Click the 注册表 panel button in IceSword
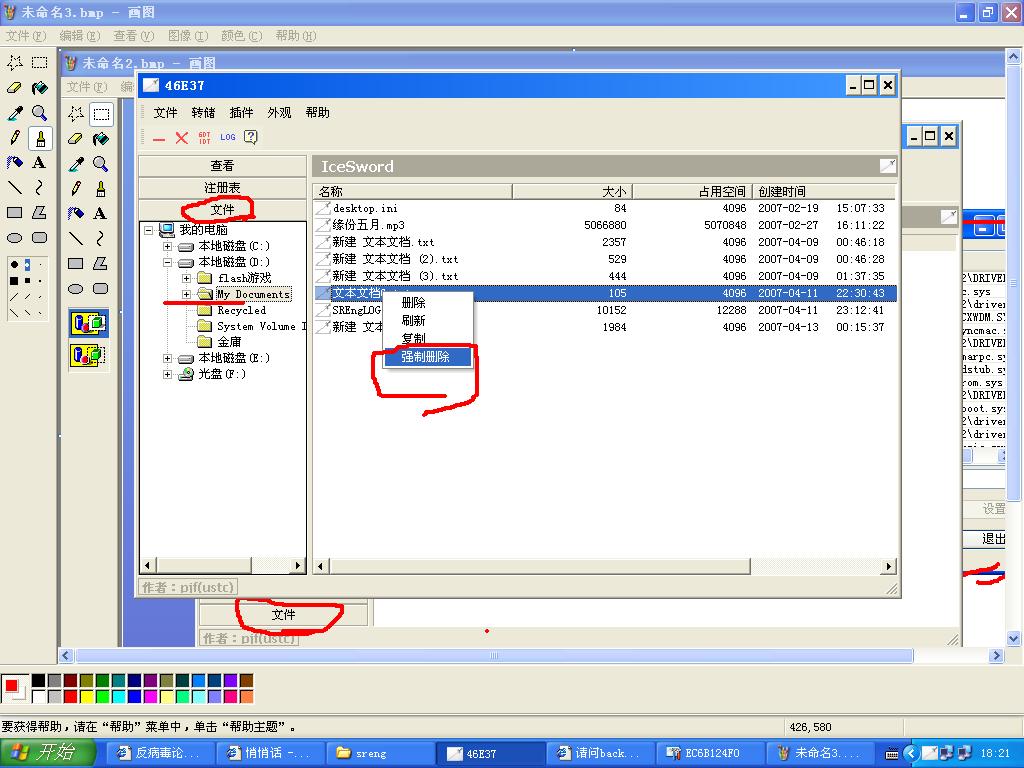 point(222,187)
